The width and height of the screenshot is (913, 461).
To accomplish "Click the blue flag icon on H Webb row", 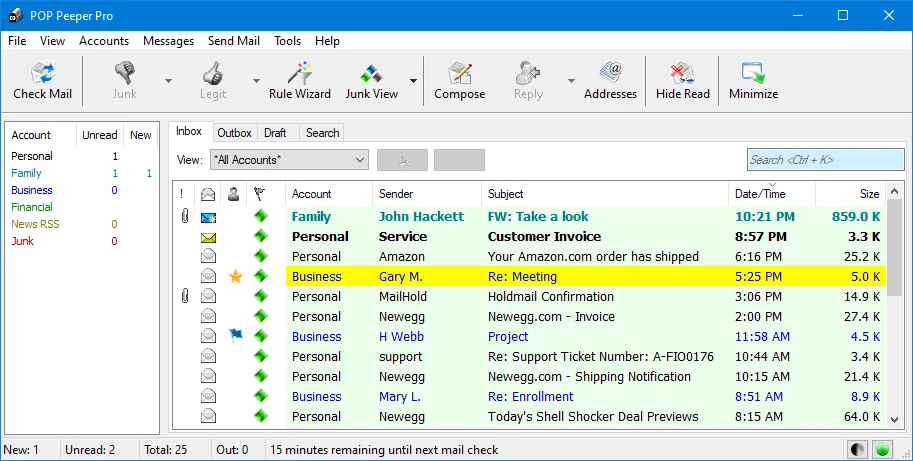I will pos(235,335).
